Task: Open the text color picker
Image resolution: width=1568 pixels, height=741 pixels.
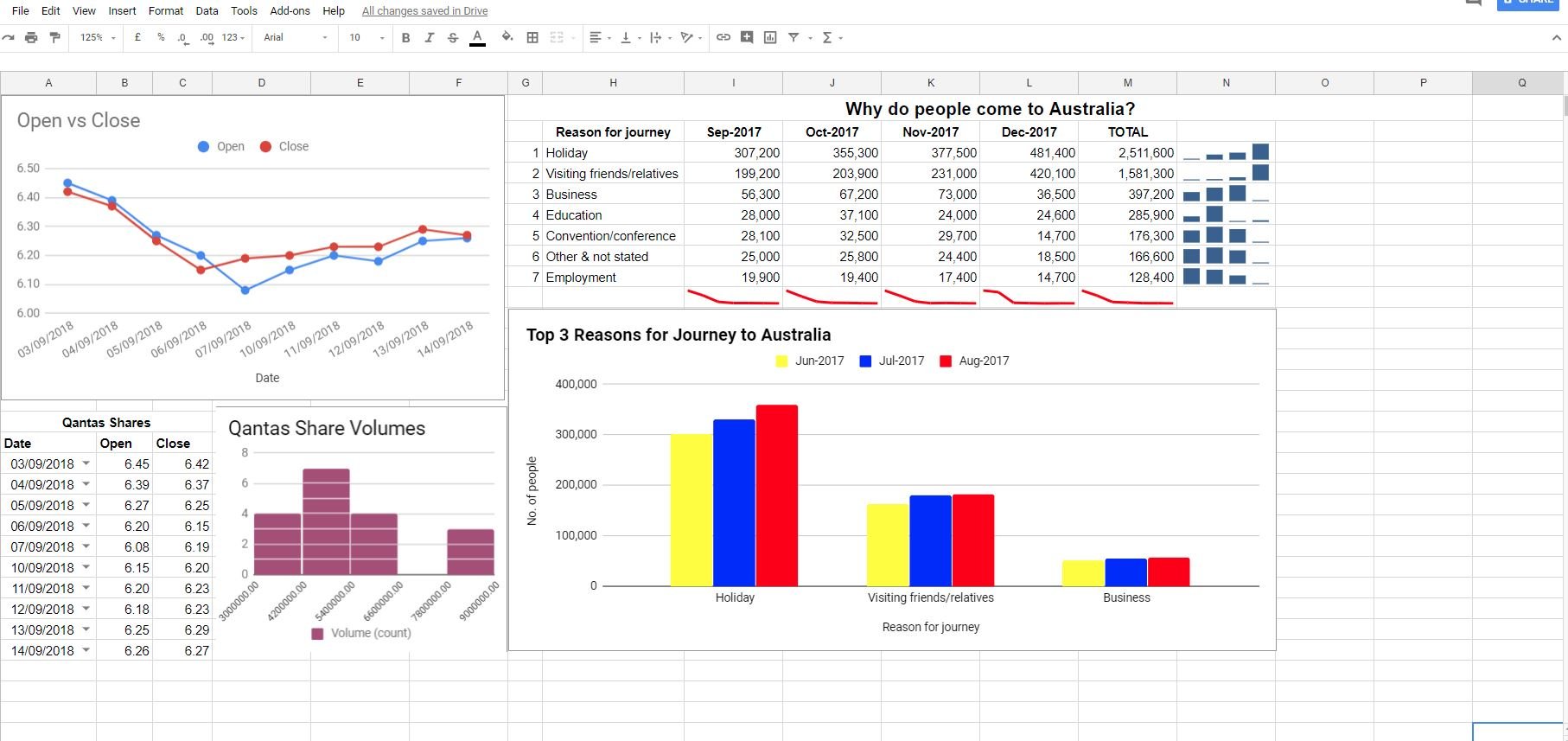Action: 477,37
